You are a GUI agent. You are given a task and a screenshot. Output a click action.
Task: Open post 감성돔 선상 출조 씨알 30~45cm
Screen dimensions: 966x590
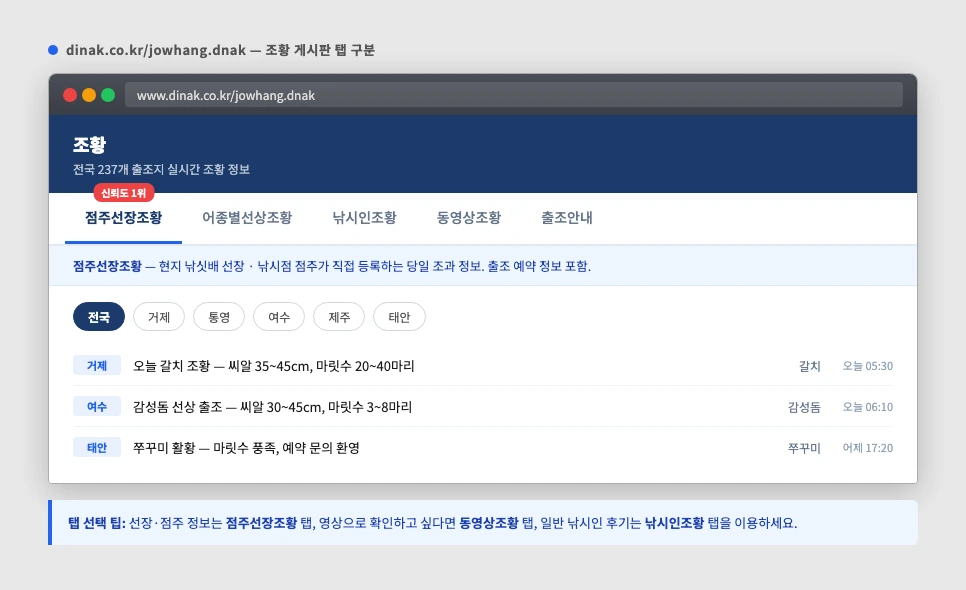272,407
